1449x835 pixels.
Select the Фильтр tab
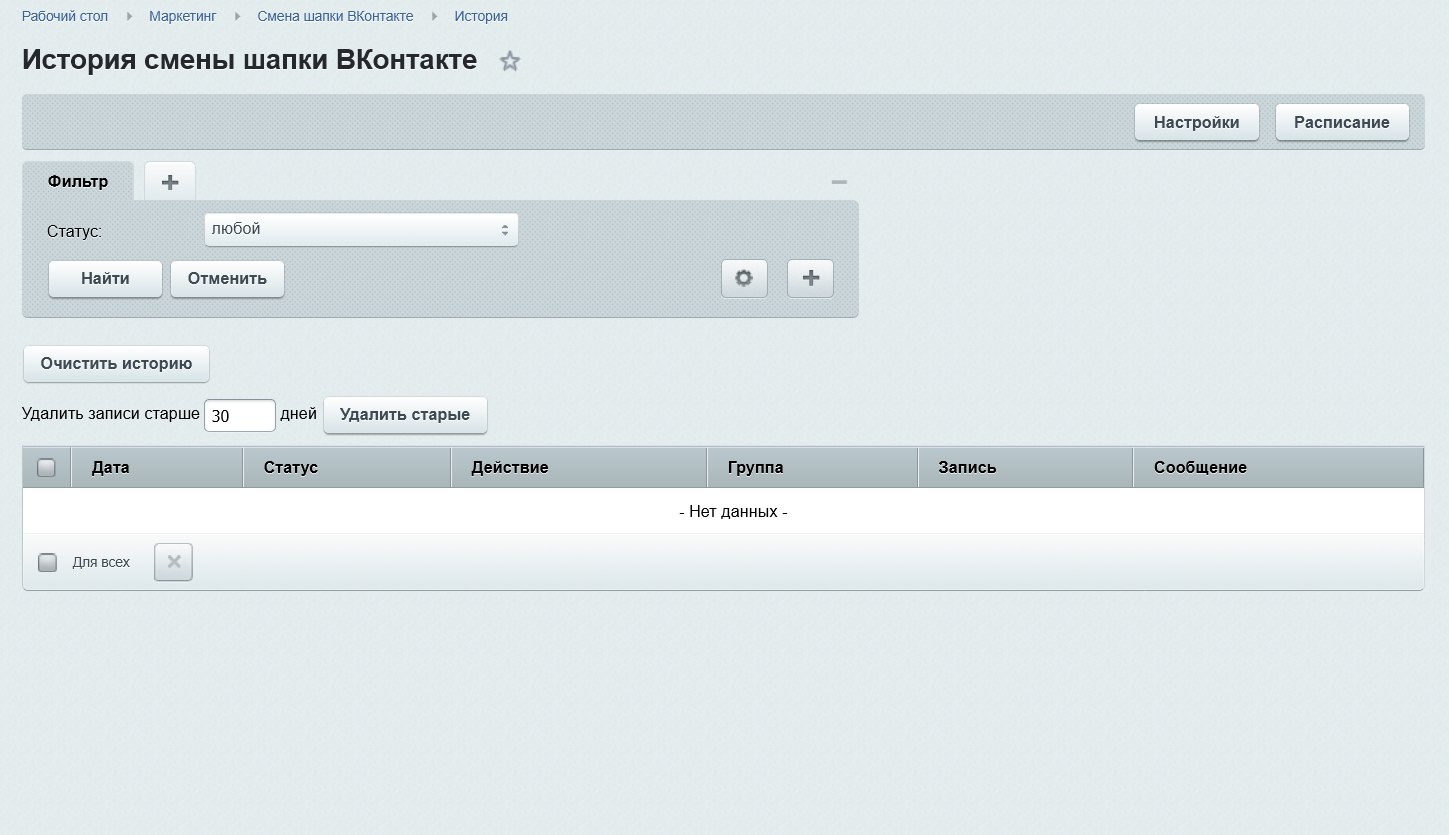click(78, 182)
